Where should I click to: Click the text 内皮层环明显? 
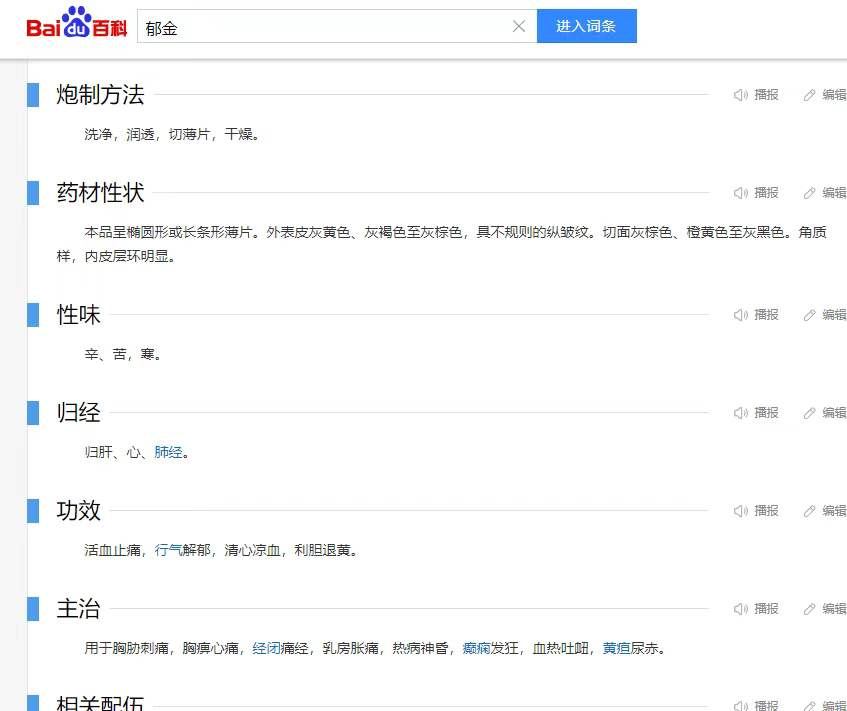pos(126,257)
